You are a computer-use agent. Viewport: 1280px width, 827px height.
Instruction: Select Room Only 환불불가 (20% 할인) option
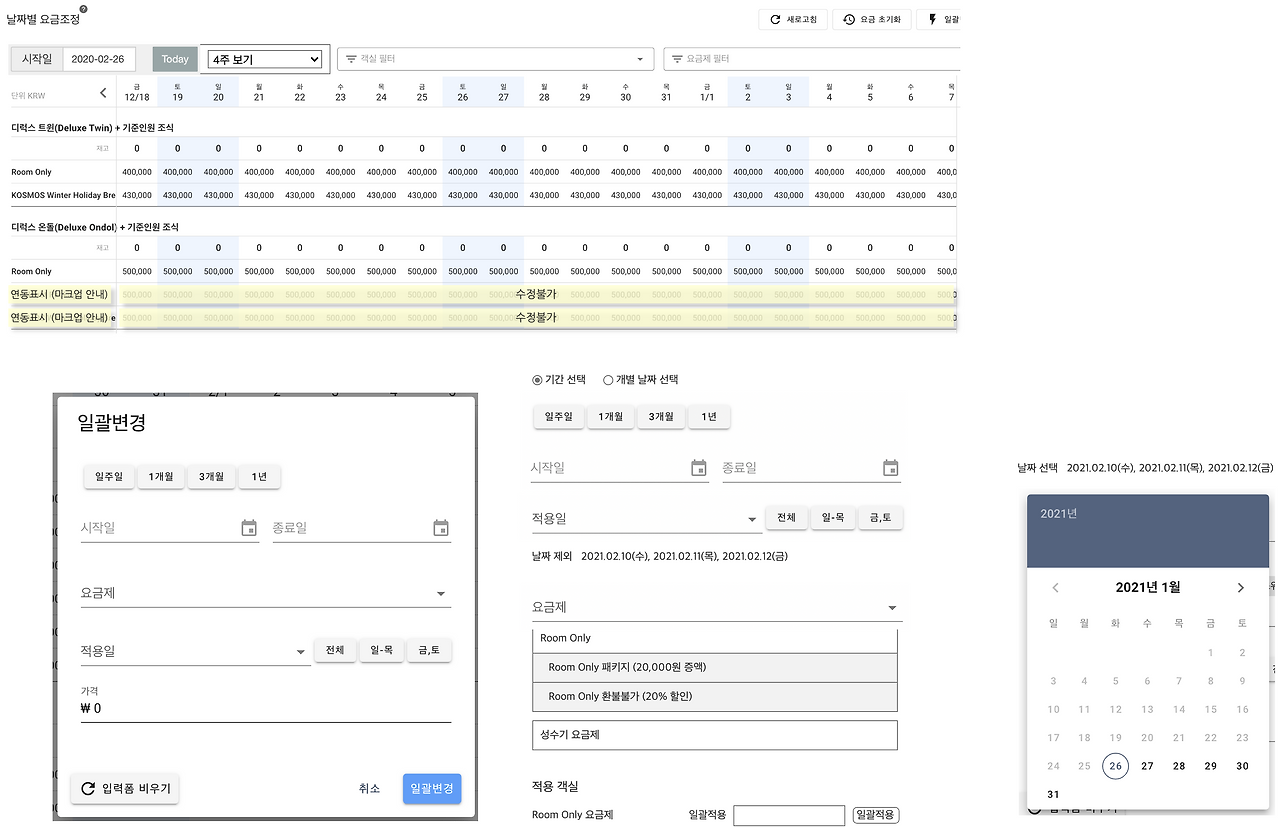click(x=715, y=696)
